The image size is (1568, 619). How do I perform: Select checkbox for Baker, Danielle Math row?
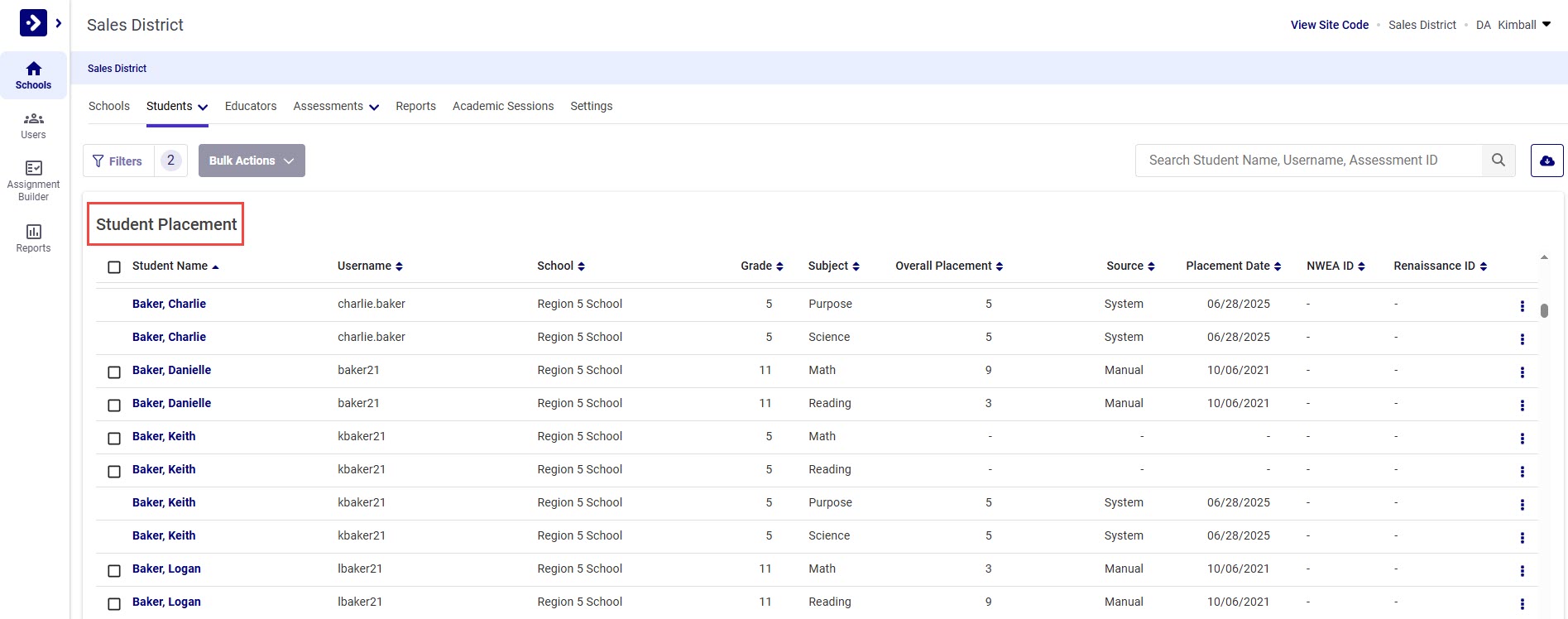(114, 372)
